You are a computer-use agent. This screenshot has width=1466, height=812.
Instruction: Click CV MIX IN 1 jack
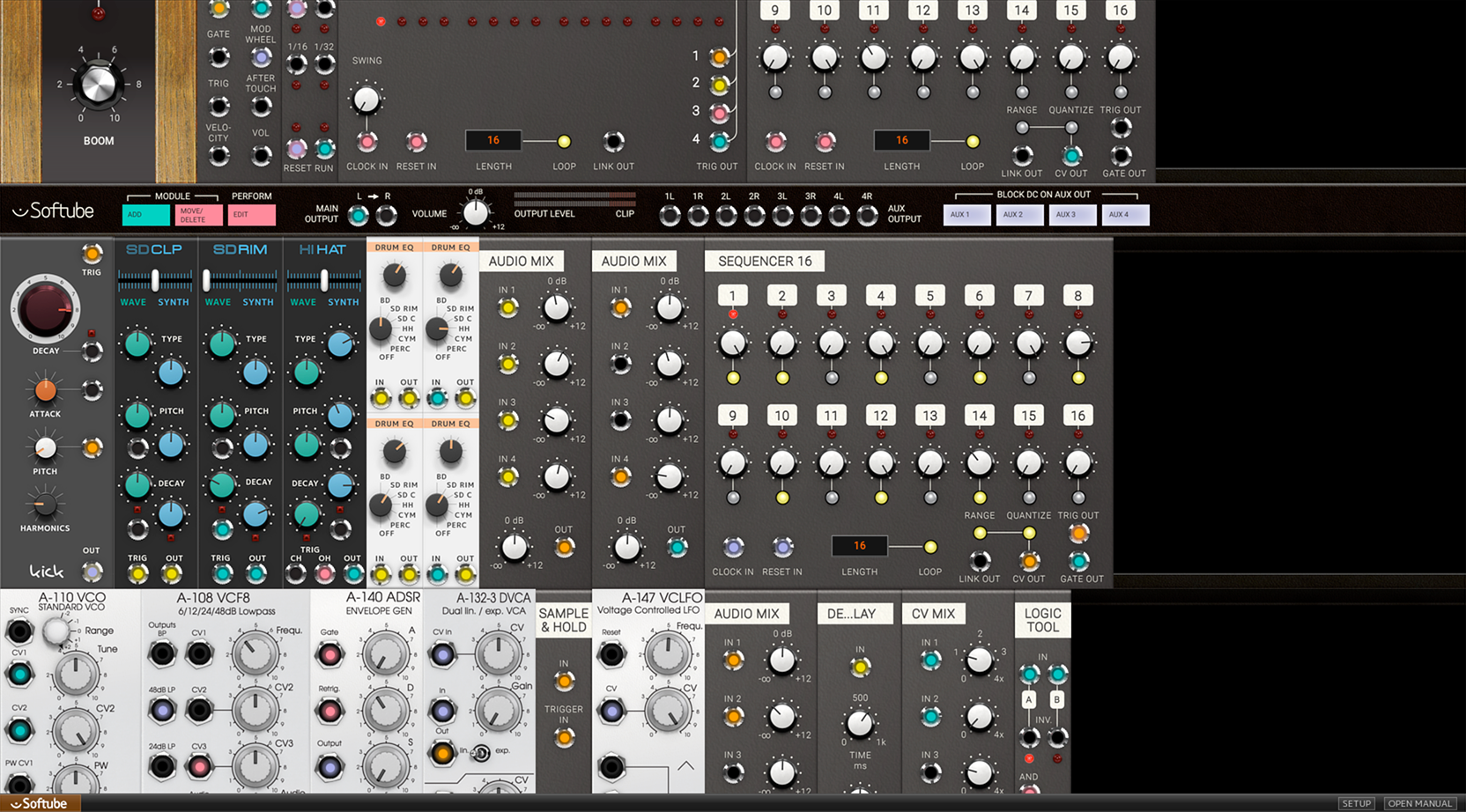click(930, 660)
